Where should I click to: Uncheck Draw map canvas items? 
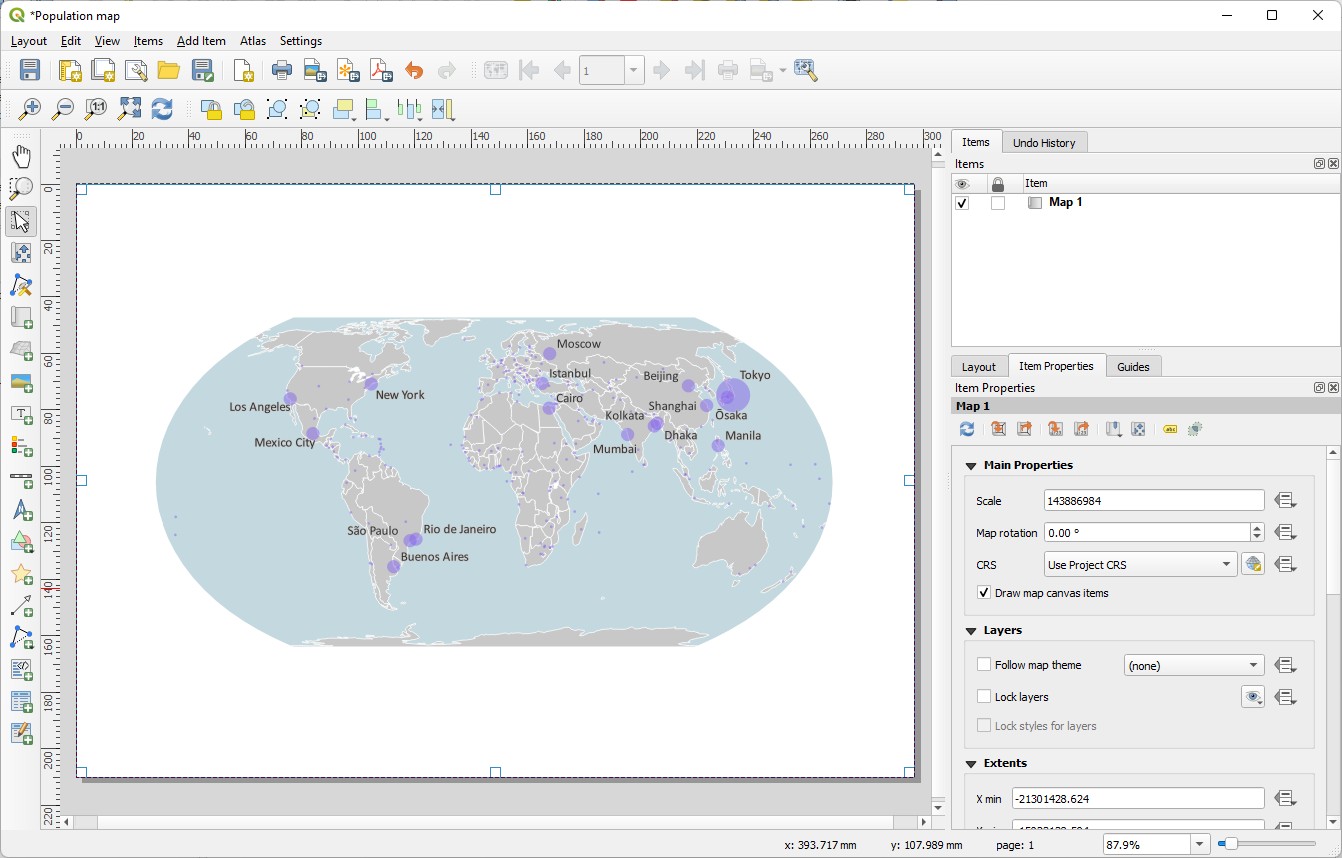(983, 592)
